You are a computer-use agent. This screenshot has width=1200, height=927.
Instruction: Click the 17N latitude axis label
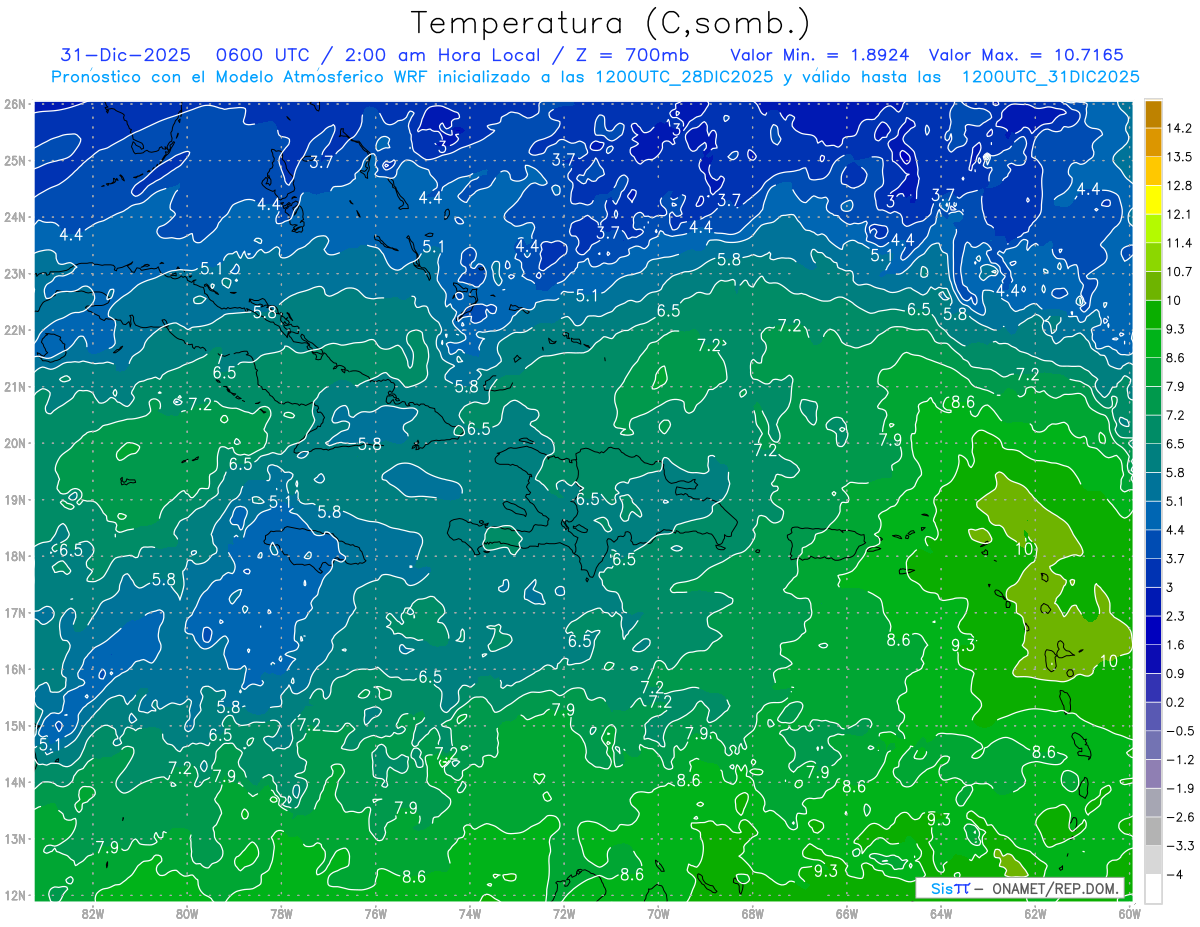[15, 613]
